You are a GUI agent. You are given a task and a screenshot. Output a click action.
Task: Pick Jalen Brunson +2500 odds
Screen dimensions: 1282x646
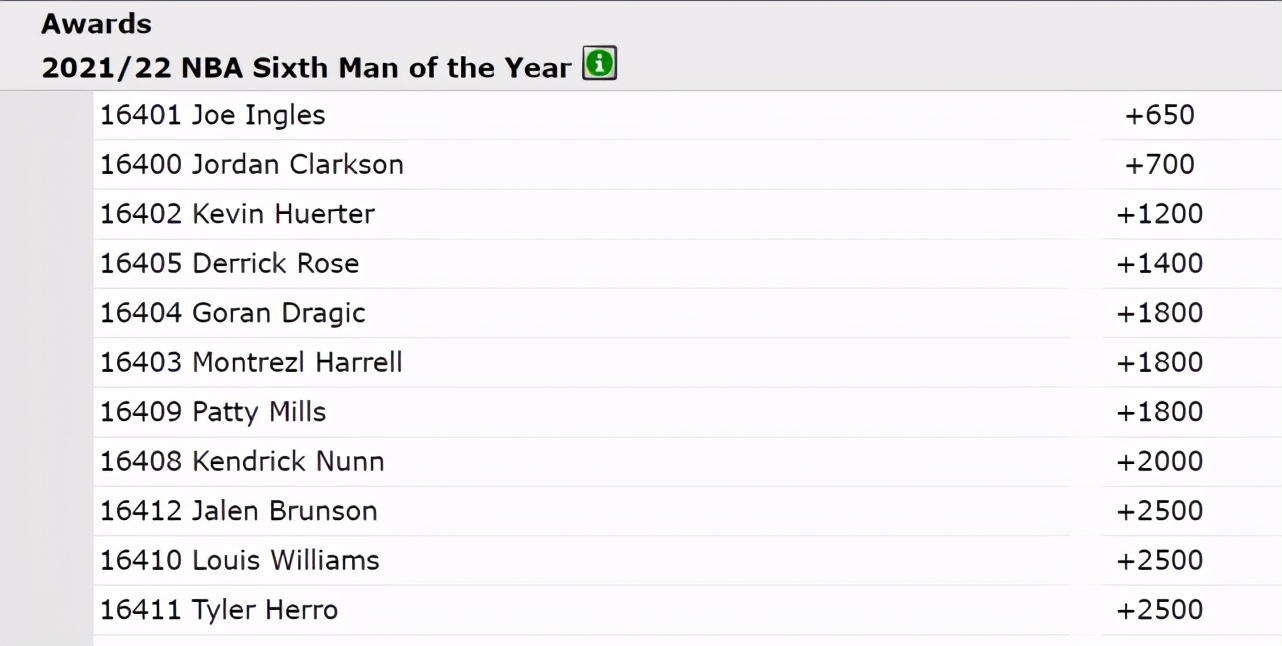coord(1160,511)
